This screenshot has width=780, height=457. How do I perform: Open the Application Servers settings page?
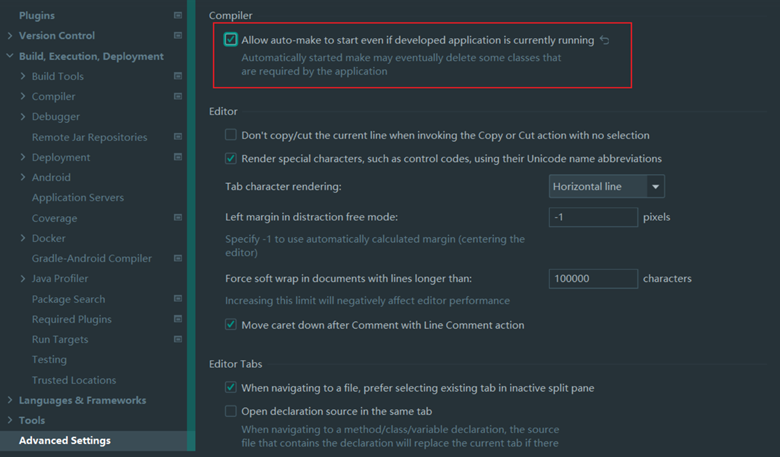[77, 198]
